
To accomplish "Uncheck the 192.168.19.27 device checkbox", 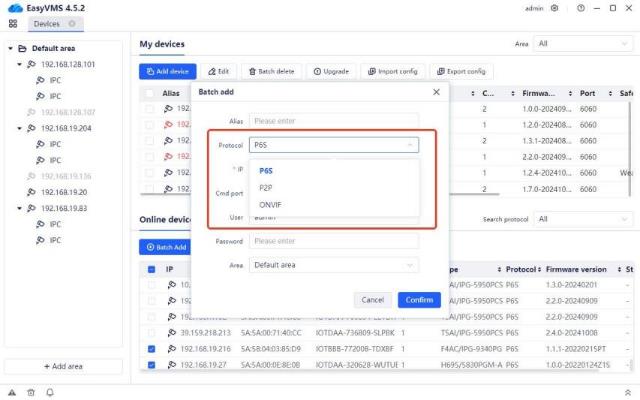I will 151,365.
